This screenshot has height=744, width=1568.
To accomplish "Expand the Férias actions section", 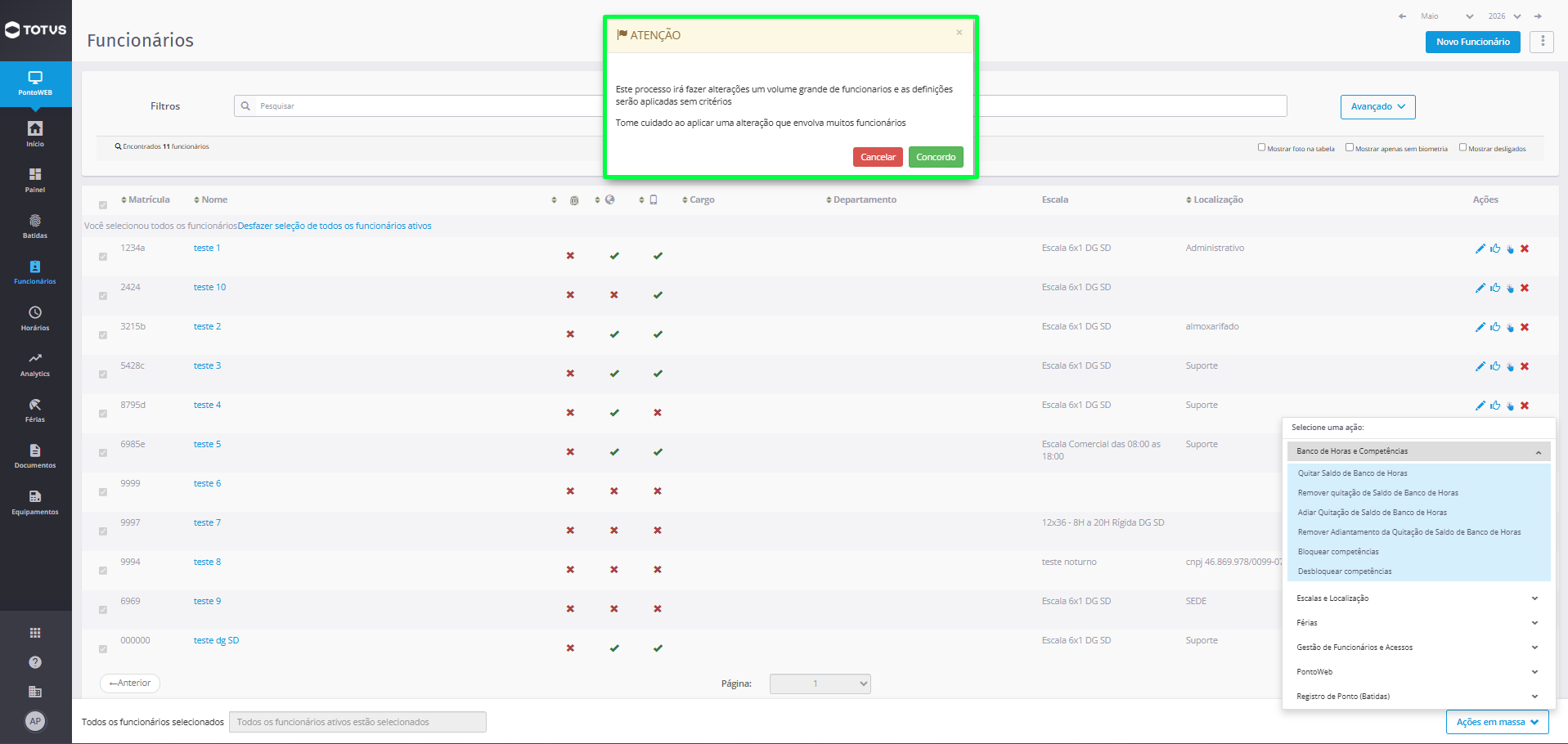I will [x=1418, y=623].
